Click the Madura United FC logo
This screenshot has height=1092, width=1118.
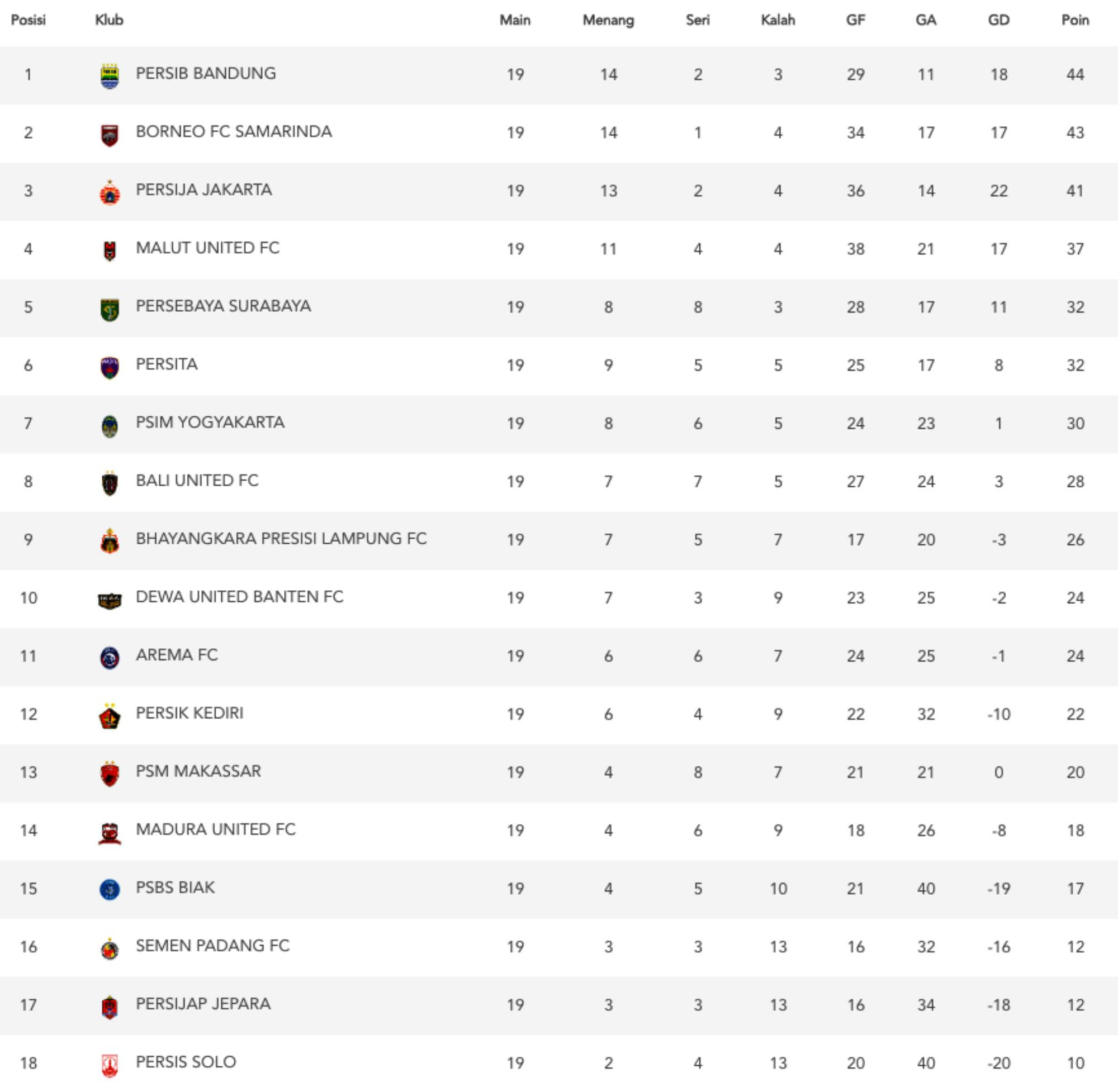(x=110, y=833)
